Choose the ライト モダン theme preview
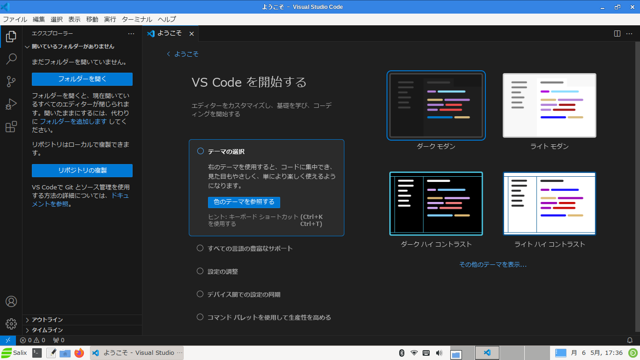Screen dimensions: 640x360 coord(549,105)
